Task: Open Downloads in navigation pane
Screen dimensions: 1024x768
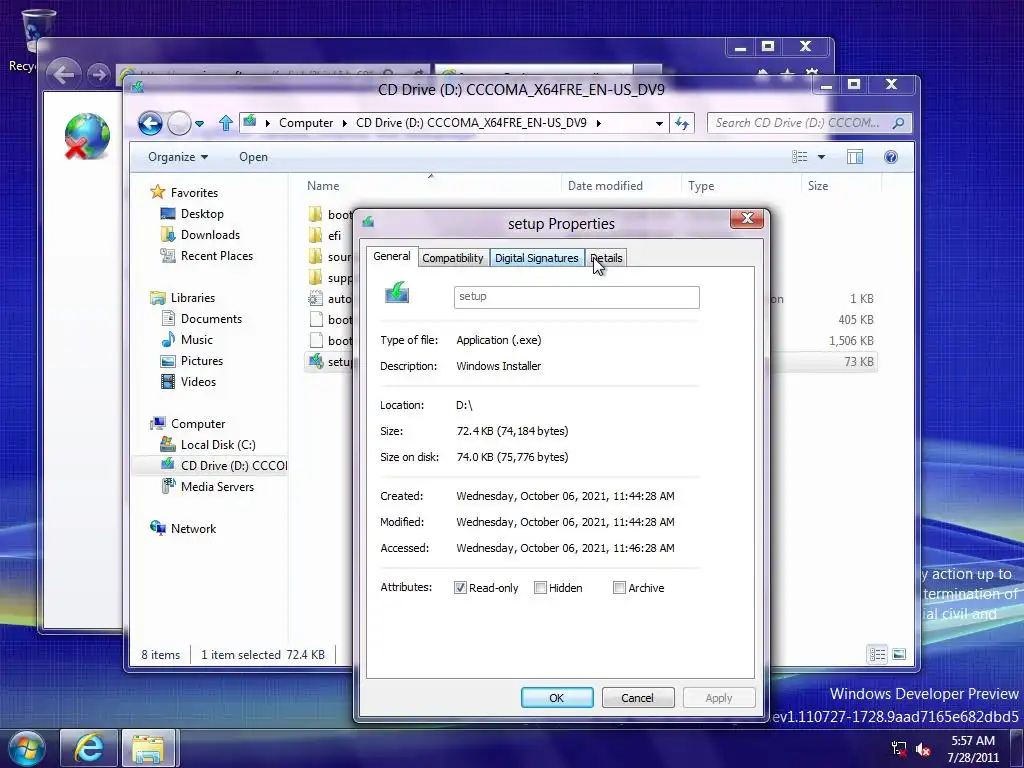Action: [210, 234]
